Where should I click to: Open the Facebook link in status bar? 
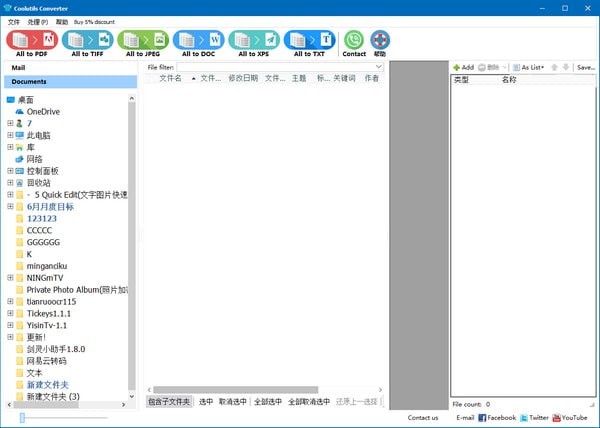(496, 417)
